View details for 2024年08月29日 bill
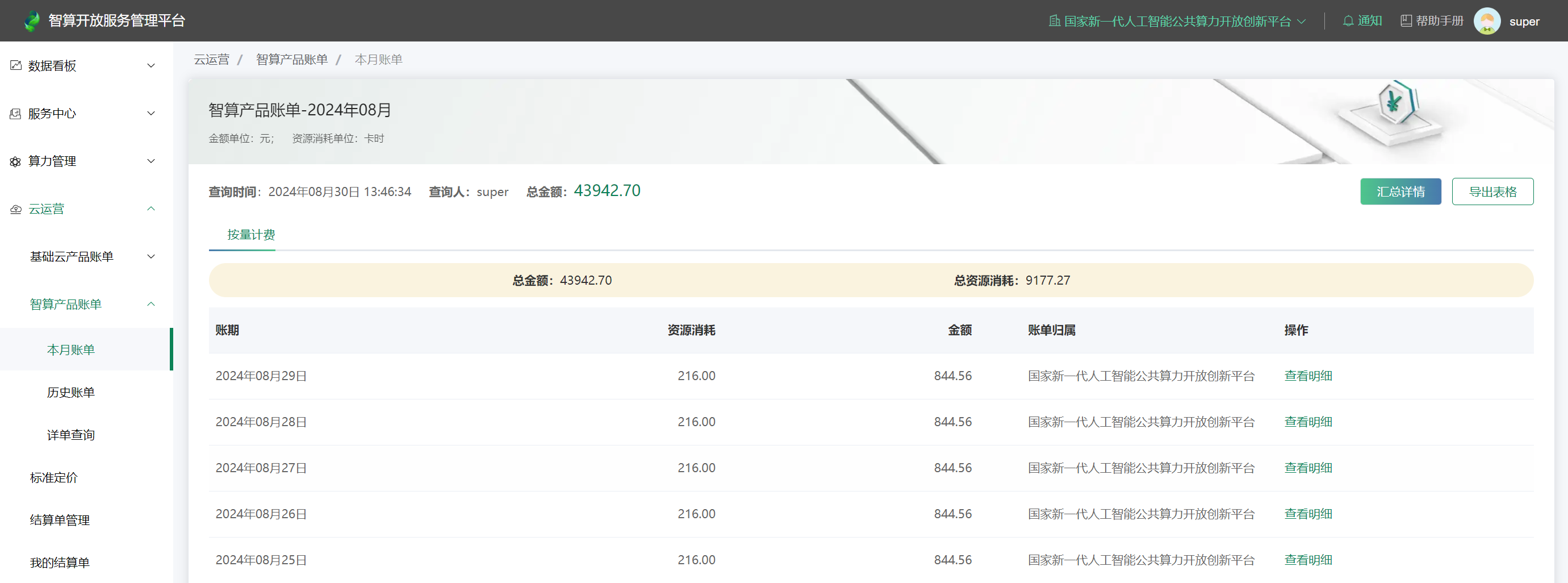This screenshot has height=583, width=1568. click(x=1307, y=376)
